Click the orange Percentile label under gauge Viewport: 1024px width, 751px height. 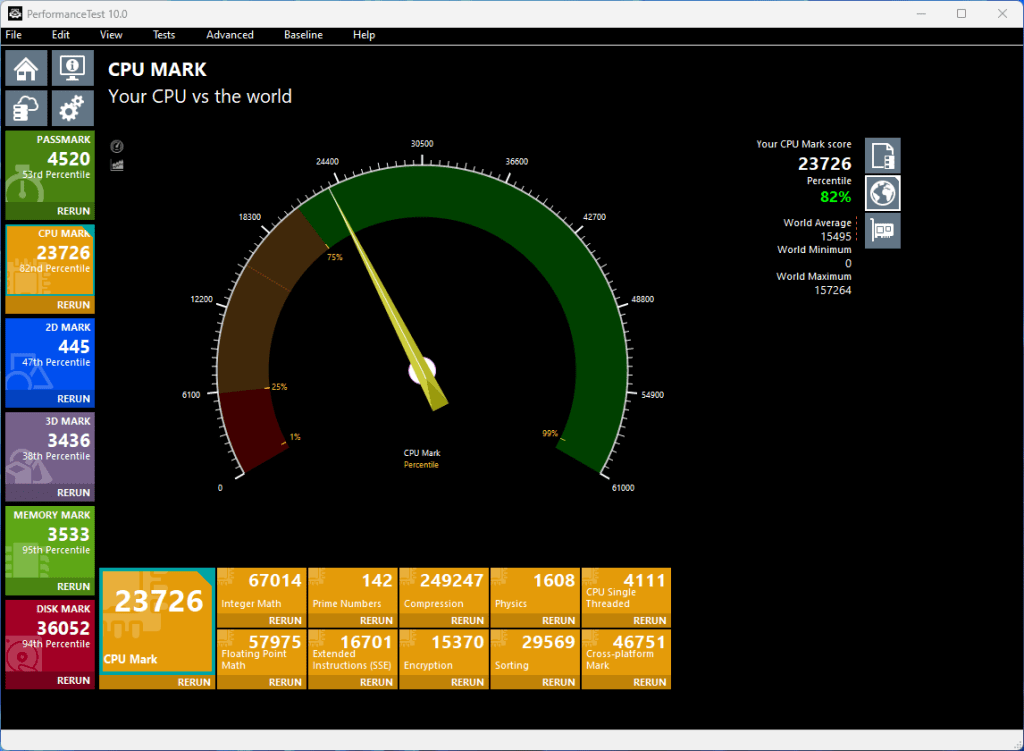[421, 465]
